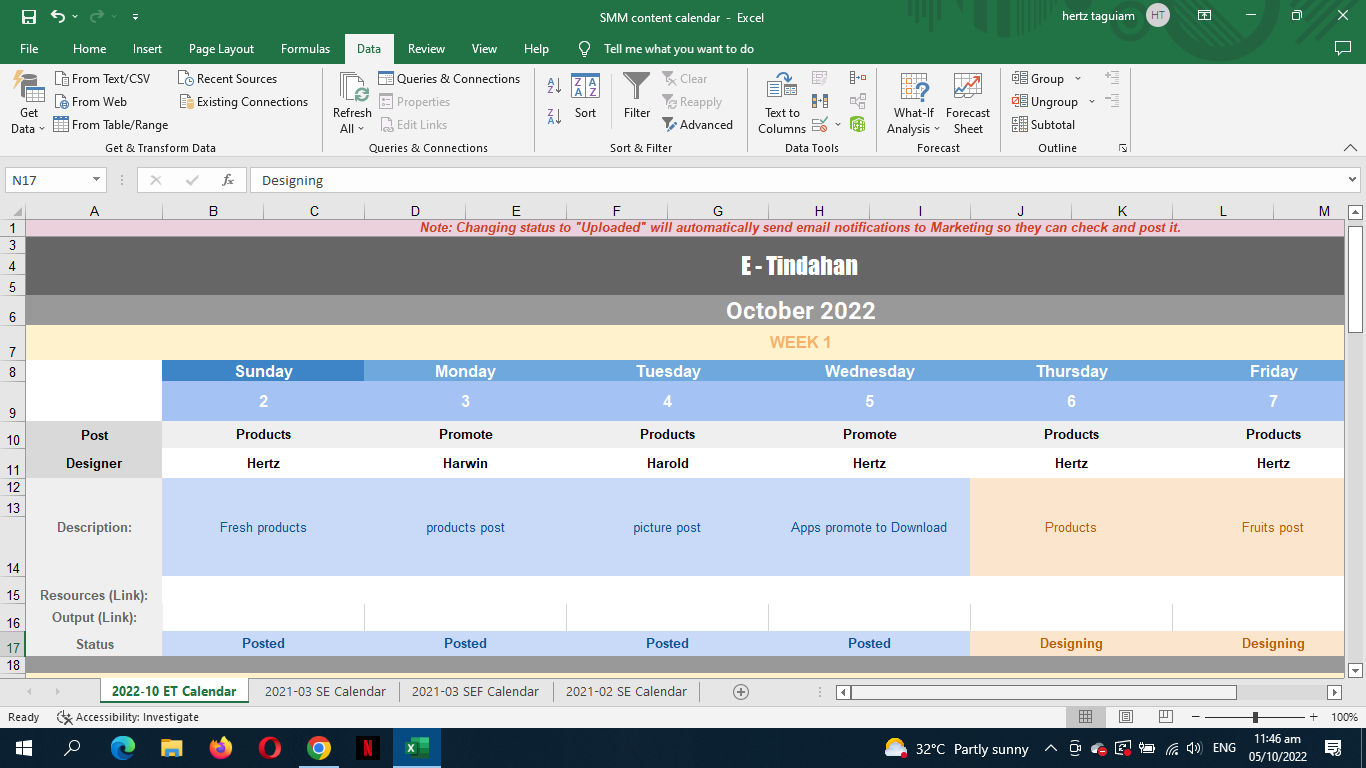The width and height of the screenshot is (1366, 768).
Task: Switch to Page Break Preview view
Action: tap(1165, 717)
